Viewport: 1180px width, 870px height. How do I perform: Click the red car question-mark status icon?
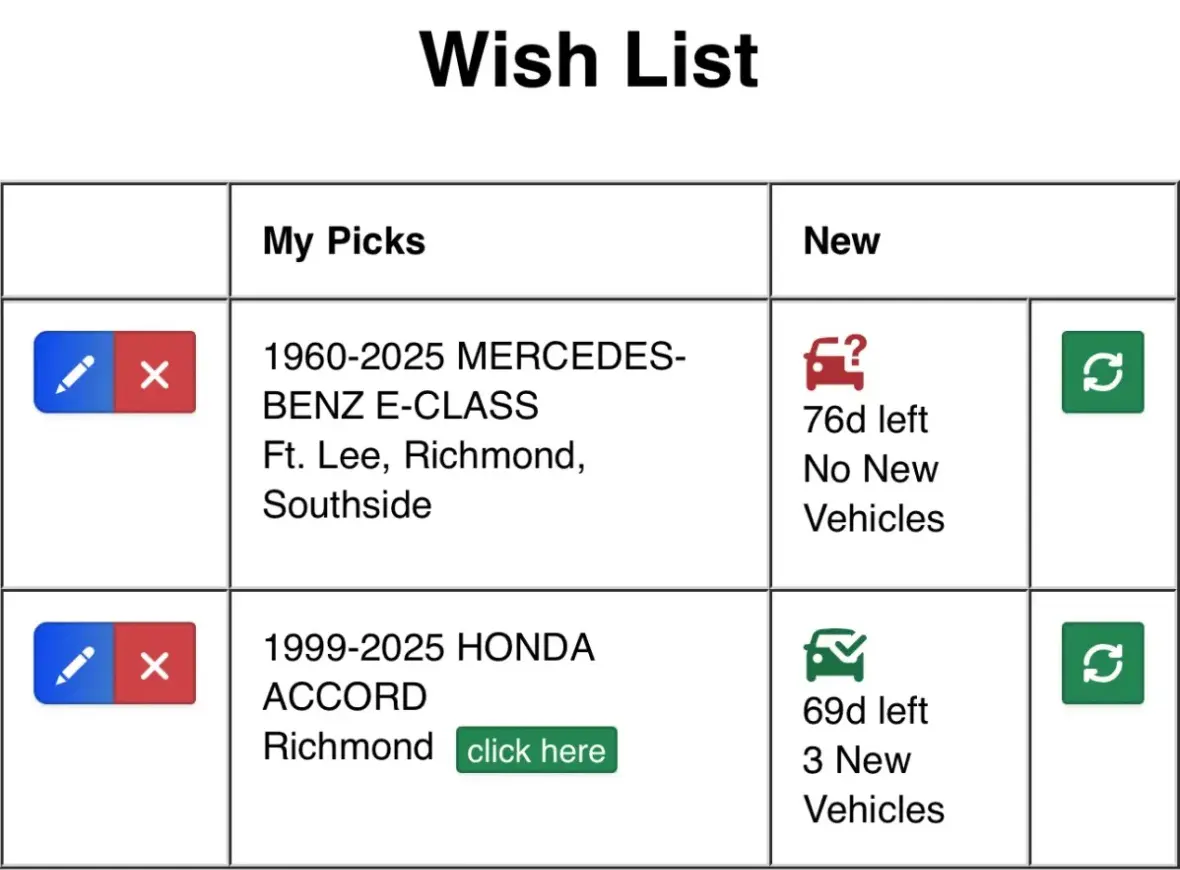click(834, 364)
